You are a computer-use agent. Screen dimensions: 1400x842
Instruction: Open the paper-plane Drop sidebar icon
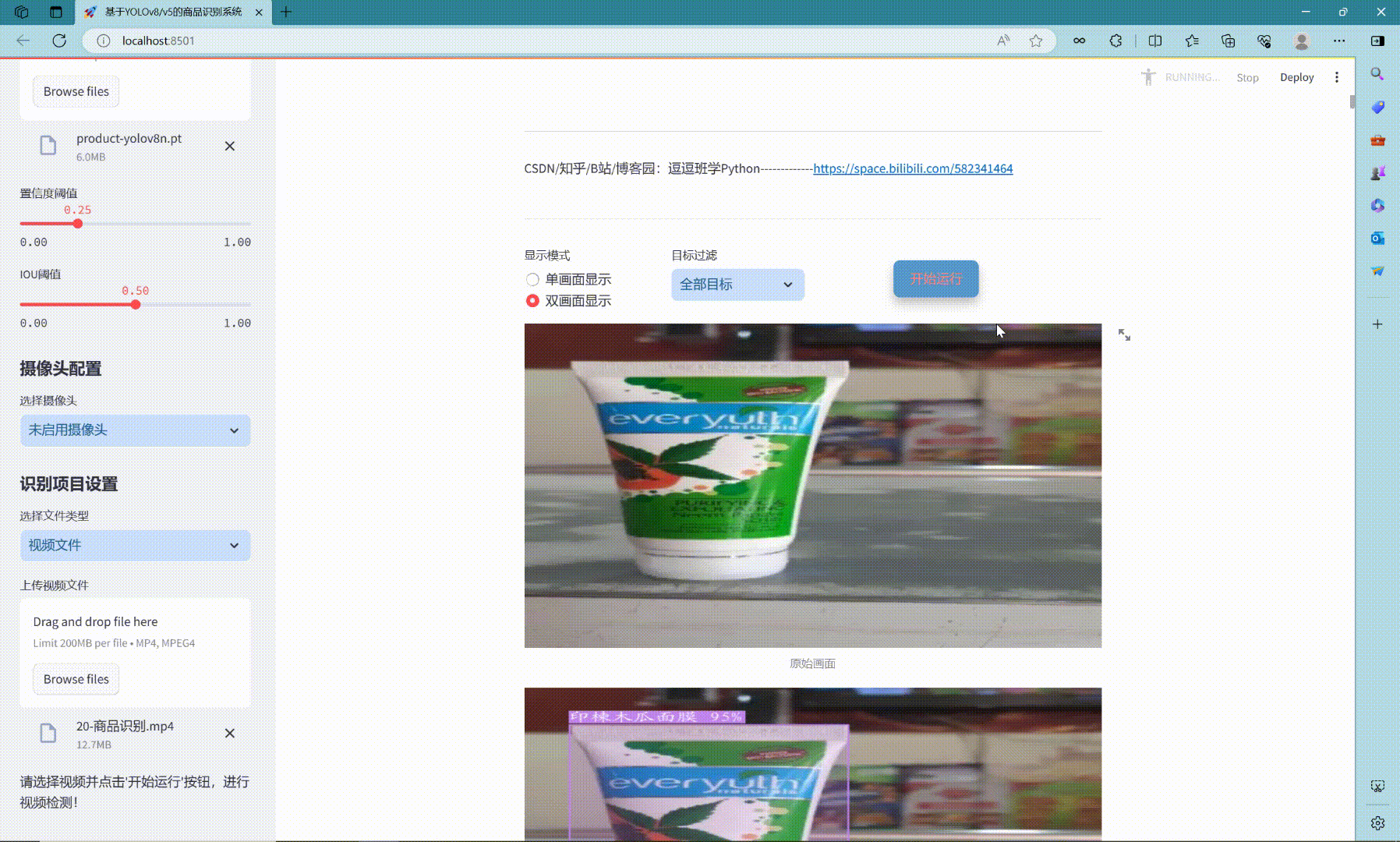[x=1377, y=271]
